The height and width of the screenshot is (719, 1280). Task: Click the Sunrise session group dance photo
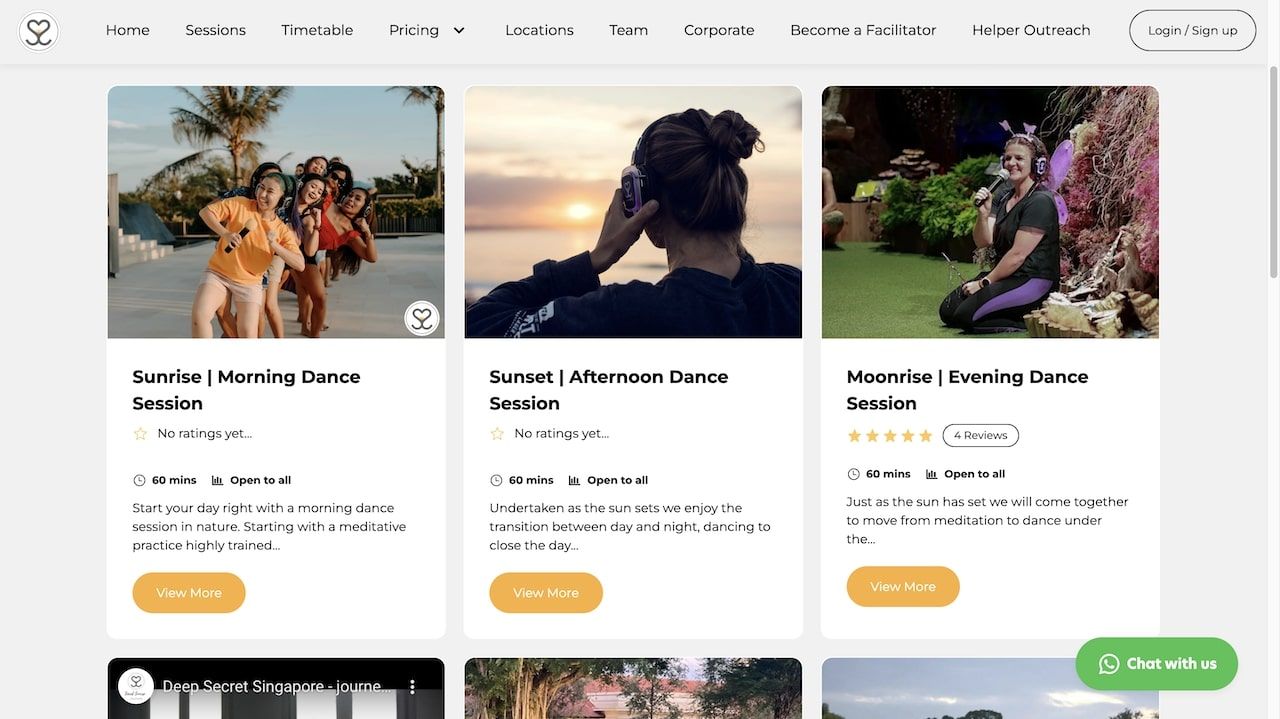pyautogui.click(x=276, y=212)
